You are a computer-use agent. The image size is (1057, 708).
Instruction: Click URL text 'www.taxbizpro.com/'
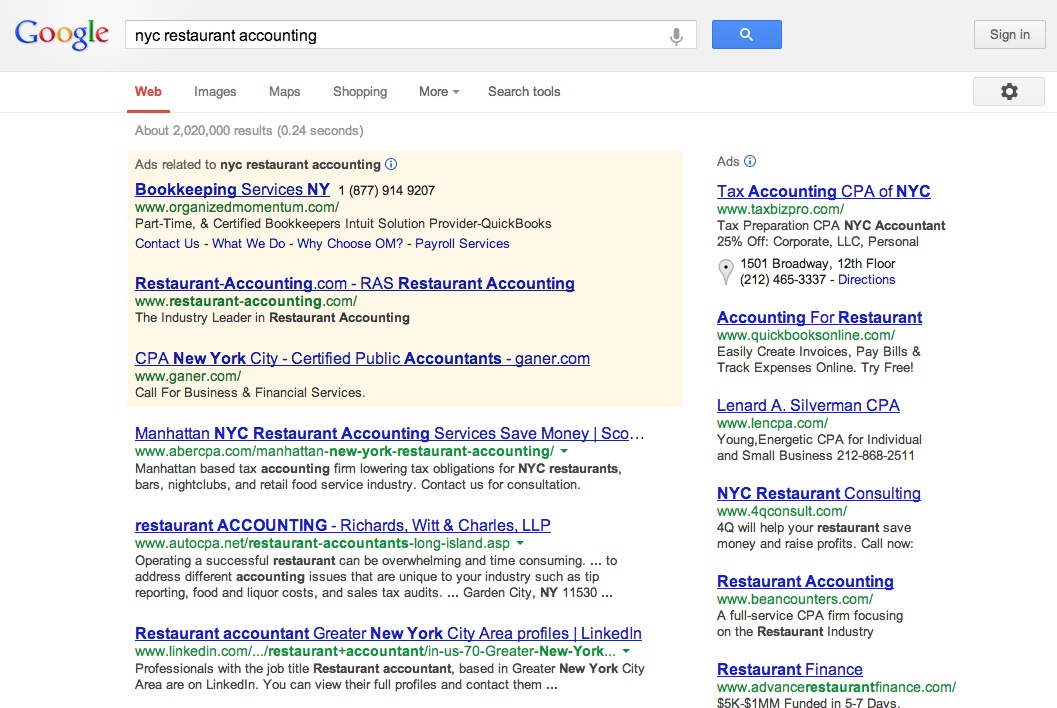[x=780, y=209]
